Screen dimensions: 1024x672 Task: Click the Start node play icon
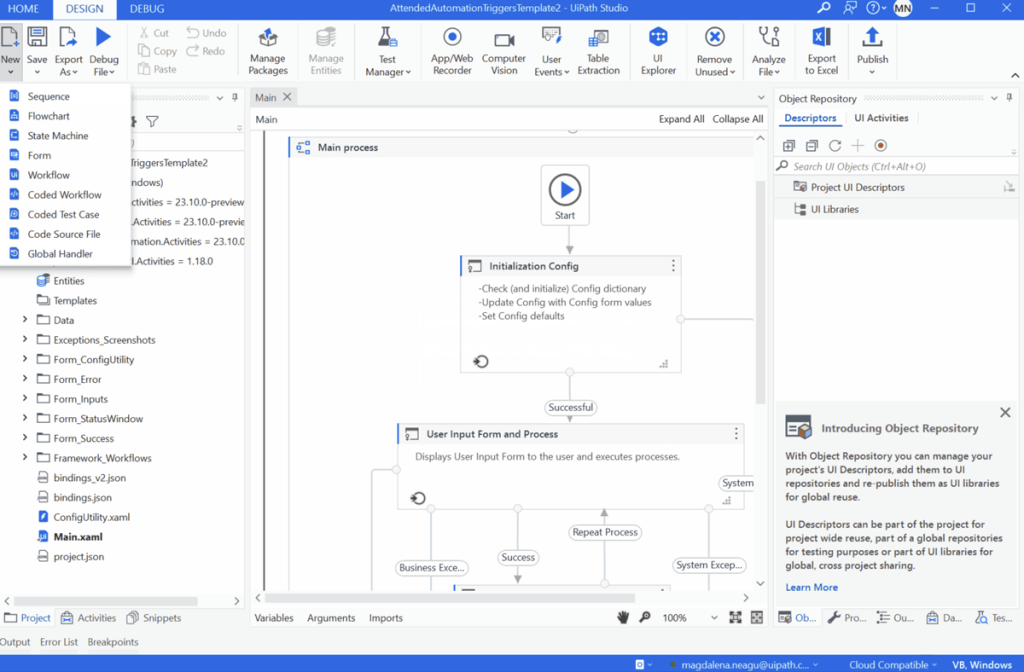point(565,190)
